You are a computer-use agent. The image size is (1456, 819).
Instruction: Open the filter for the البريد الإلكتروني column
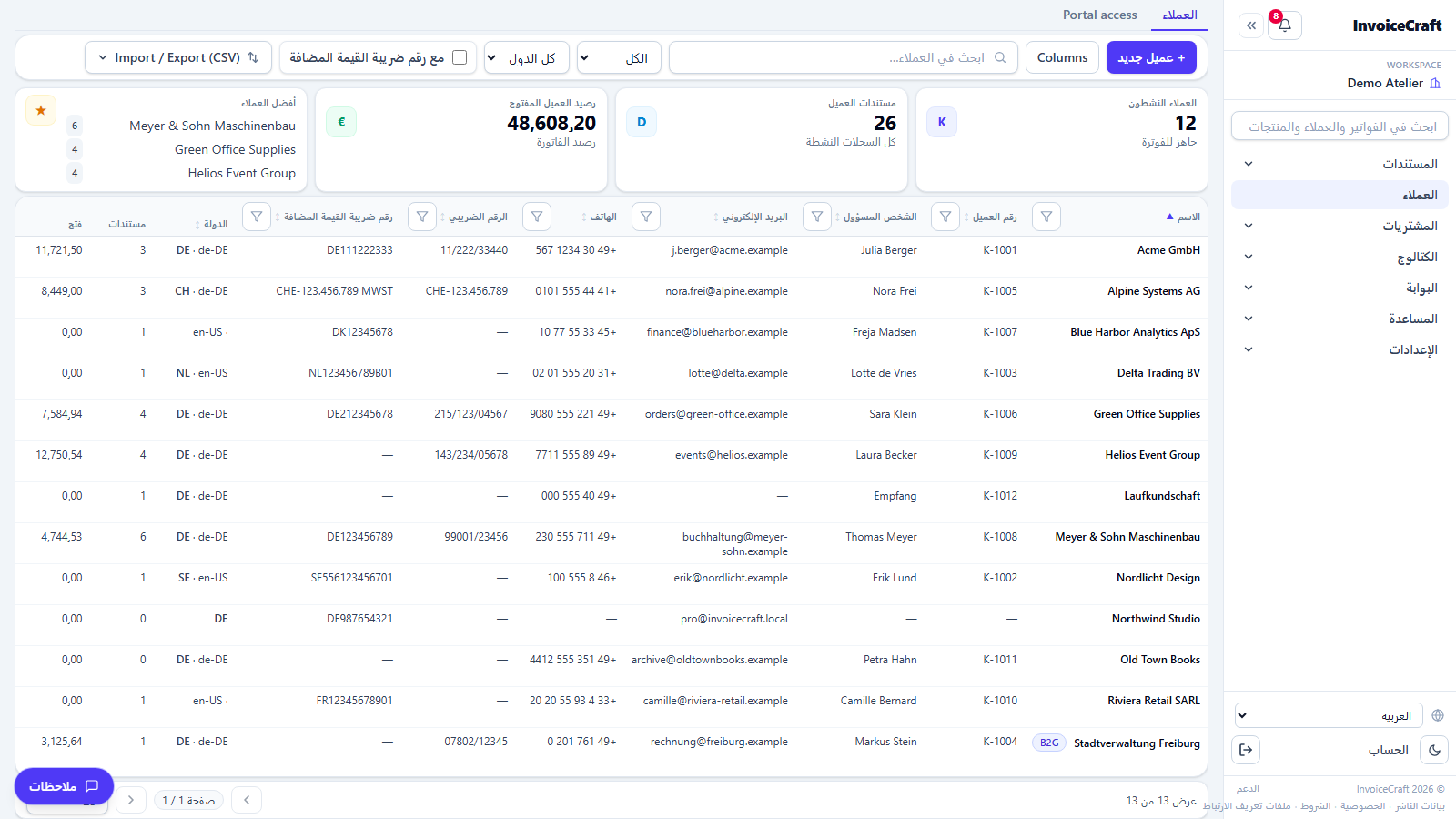click(x=646, y=217)
